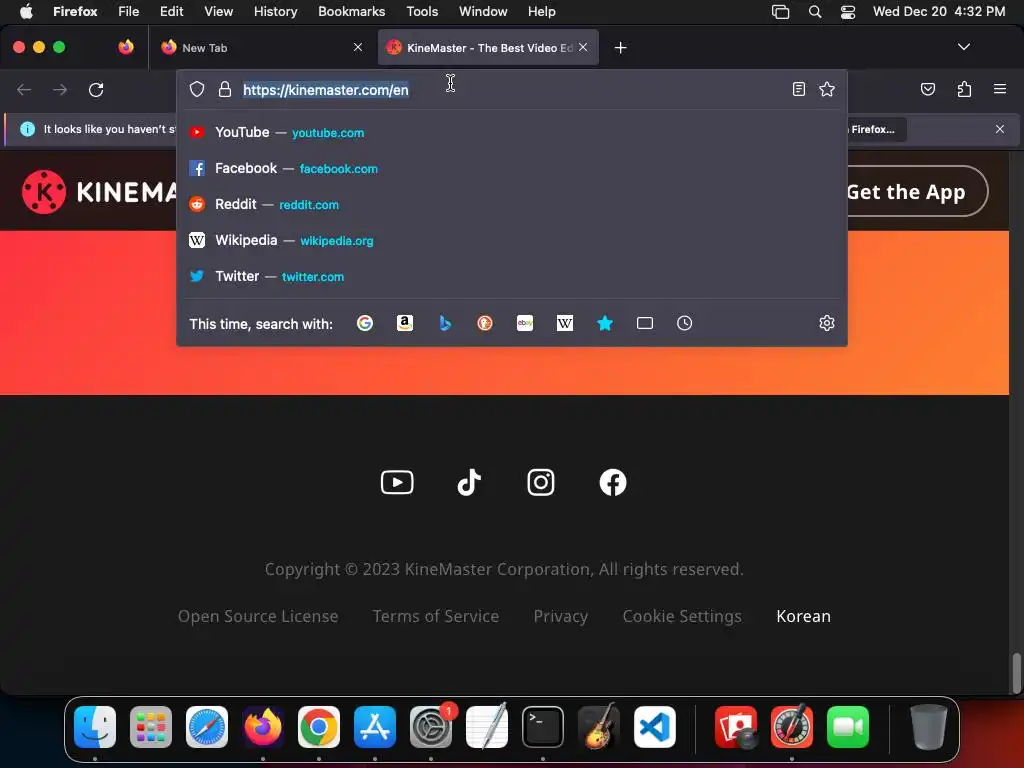1024x768 pixels.
Task: Save page to Pocket icon
Action: [x=927, y=89]
